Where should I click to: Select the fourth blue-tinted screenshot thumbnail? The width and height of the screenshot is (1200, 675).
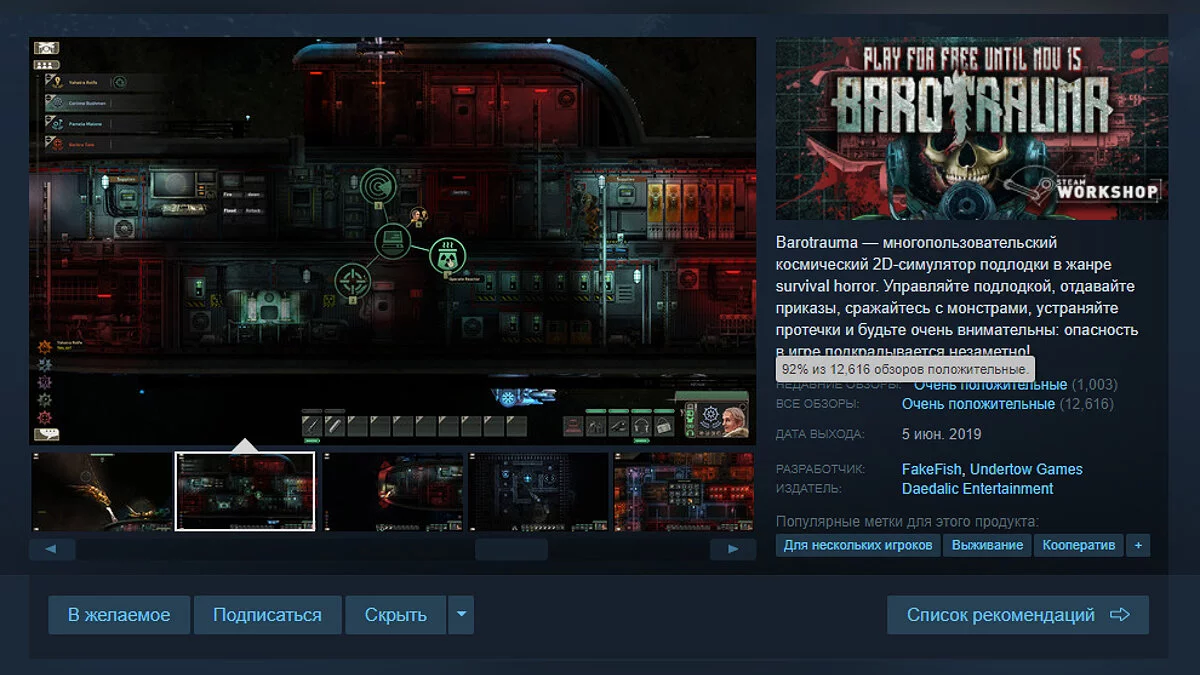click(538, 491)
